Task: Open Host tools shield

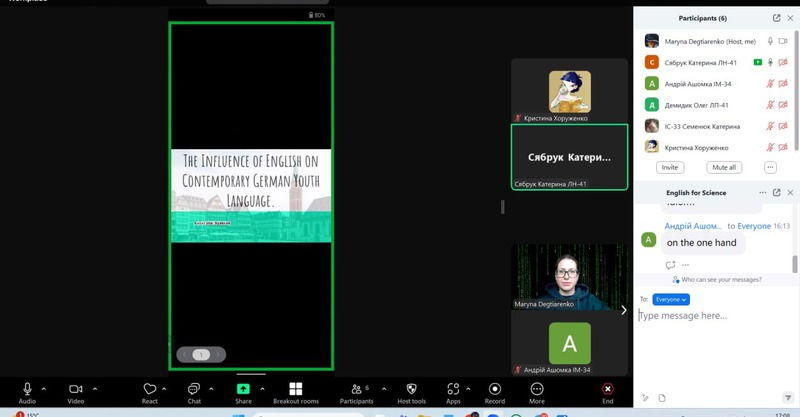Action: tap(411, 393)
